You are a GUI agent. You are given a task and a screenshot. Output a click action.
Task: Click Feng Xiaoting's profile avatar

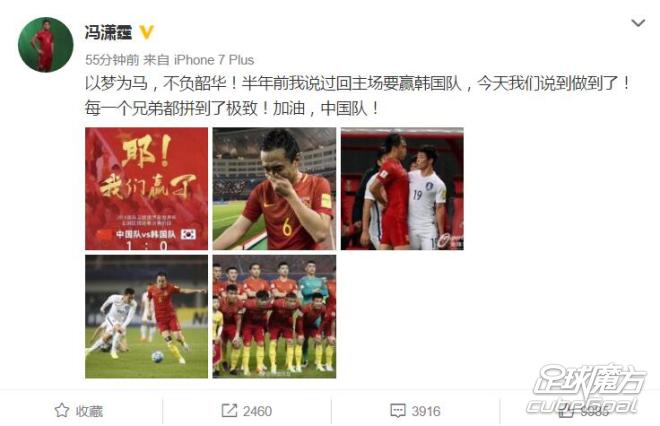coord(45,45)
